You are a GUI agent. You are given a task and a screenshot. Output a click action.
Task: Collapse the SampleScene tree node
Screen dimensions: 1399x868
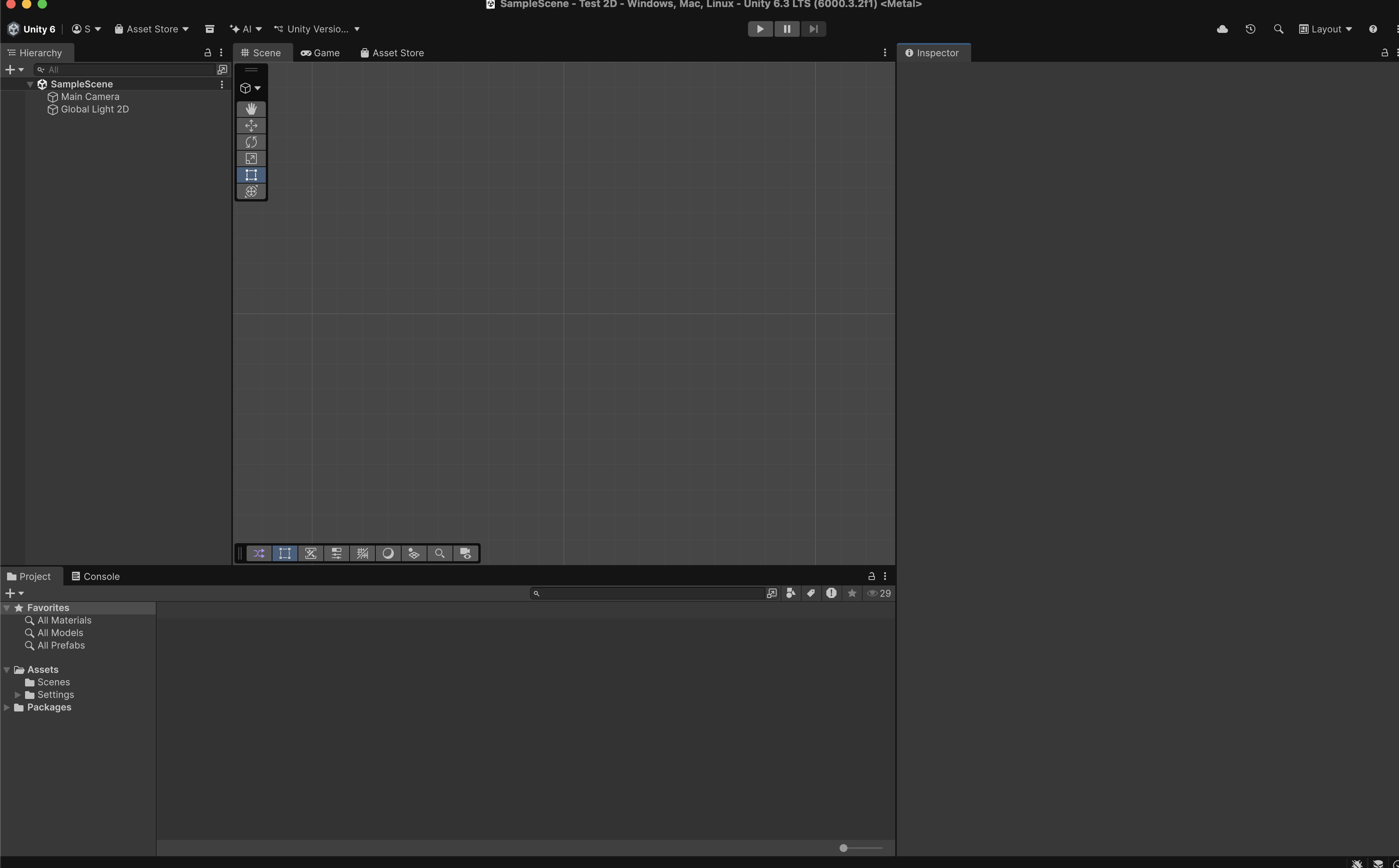(x=30, y=85)
